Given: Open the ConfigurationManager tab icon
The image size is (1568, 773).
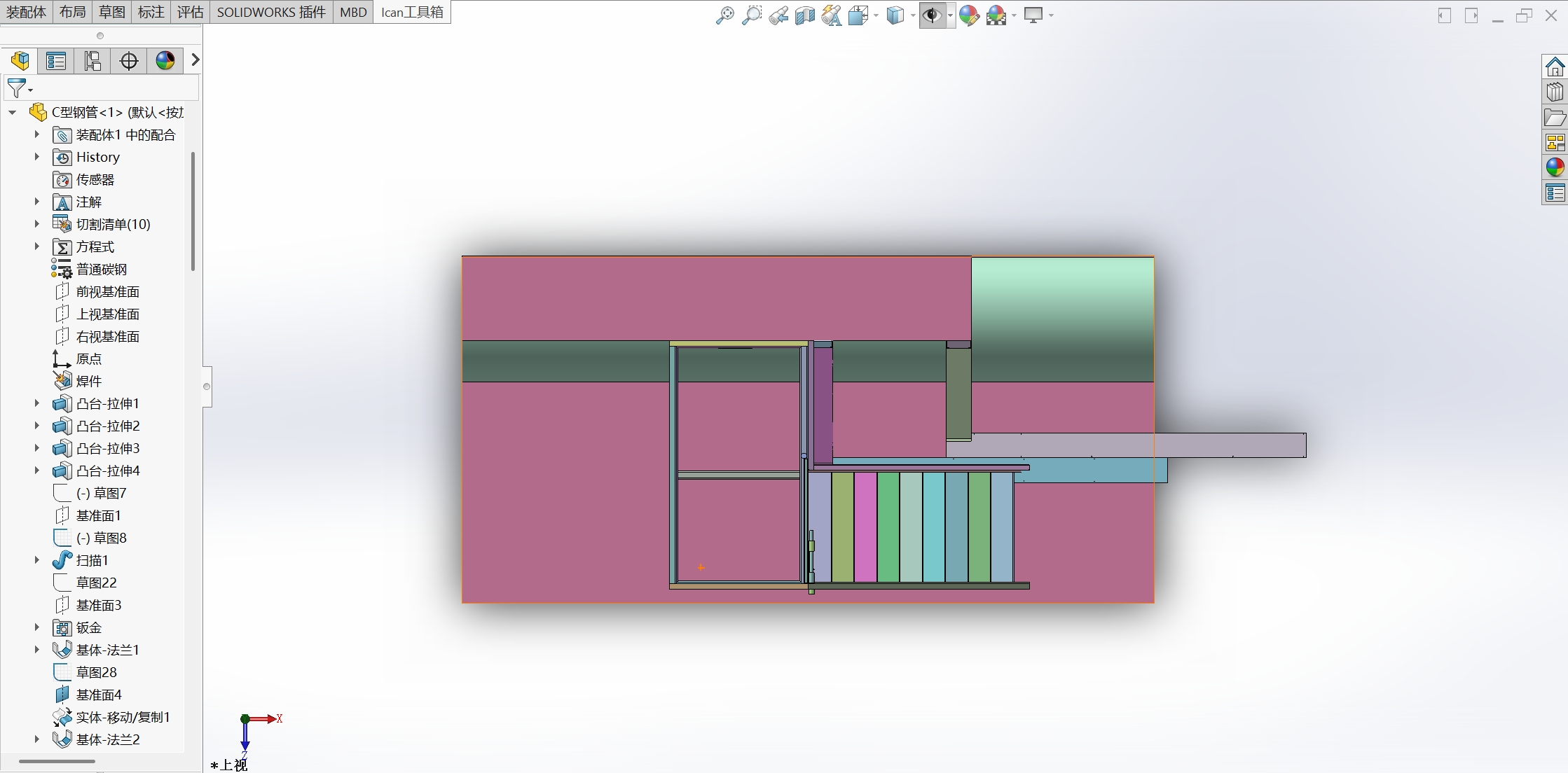Looking at the screenshot, I should (x=92, y=61).
